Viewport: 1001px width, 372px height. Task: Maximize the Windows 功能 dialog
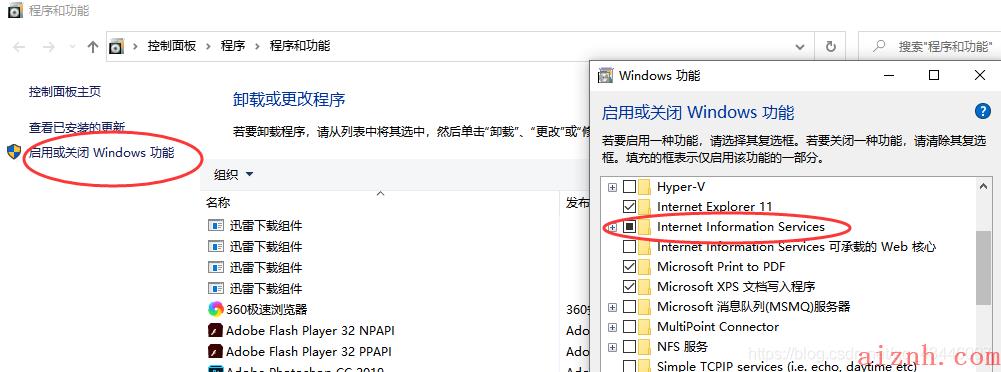click(934, 75)
